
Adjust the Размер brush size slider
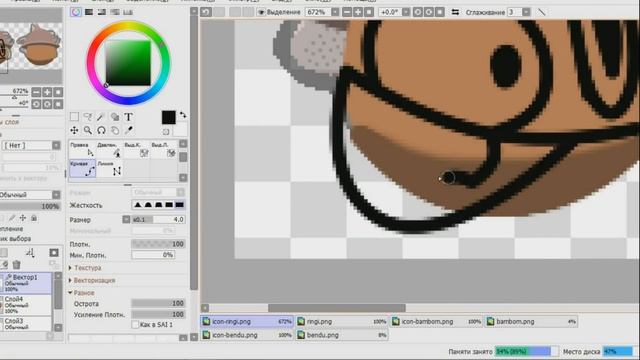point(159,220)
